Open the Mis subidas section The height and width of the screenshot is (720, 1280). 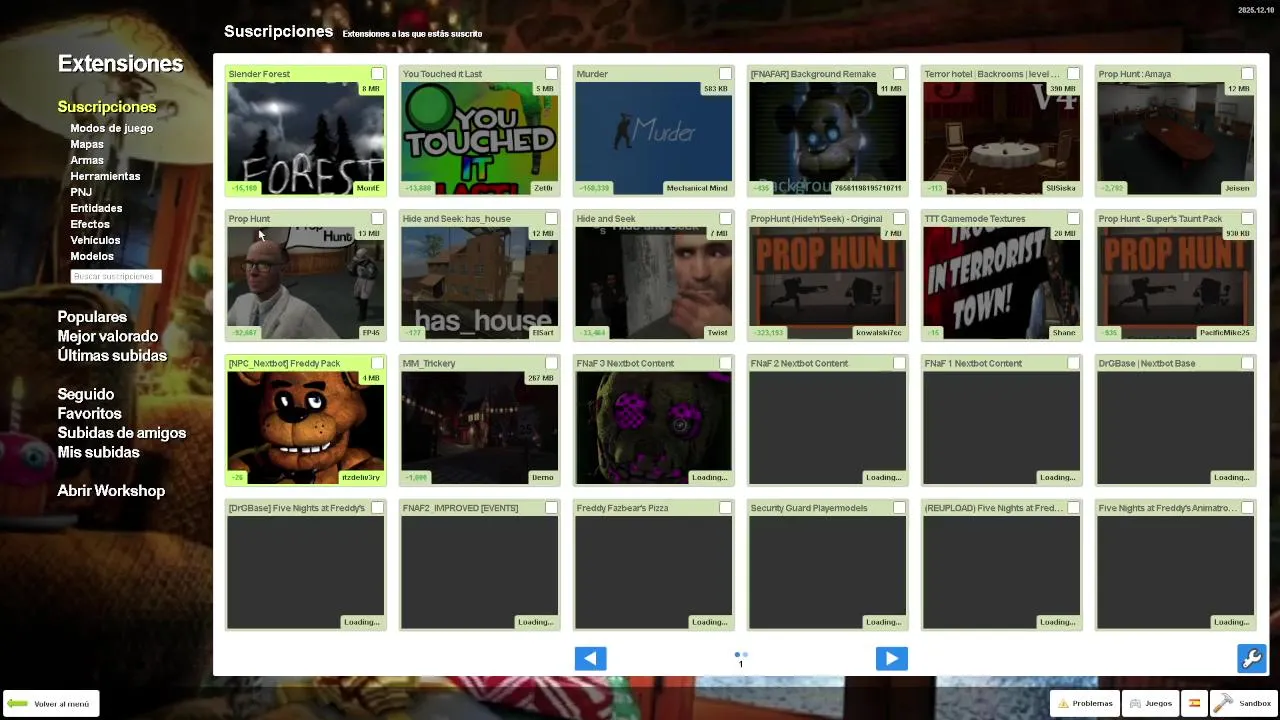[98, 452]
